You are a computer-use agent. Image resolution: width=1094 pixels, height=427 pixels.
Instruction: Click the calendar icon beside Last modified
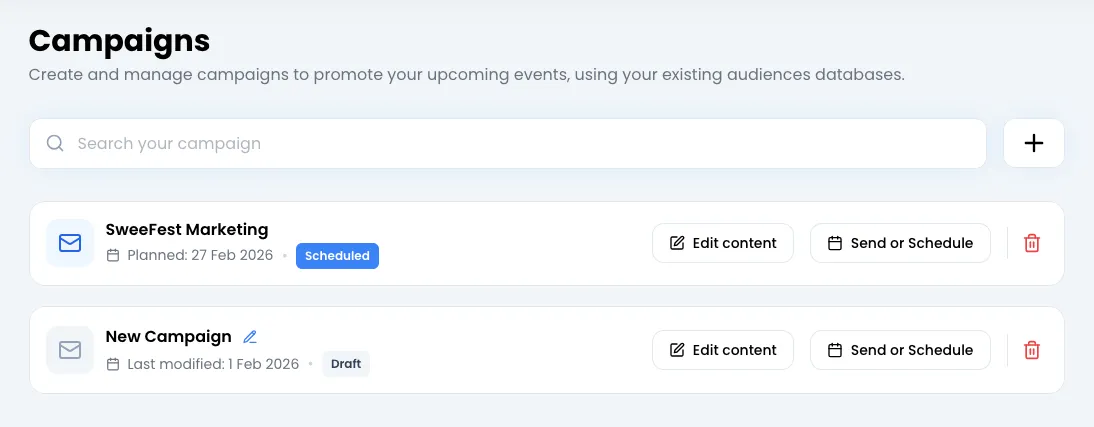click(x=113, y=364)
